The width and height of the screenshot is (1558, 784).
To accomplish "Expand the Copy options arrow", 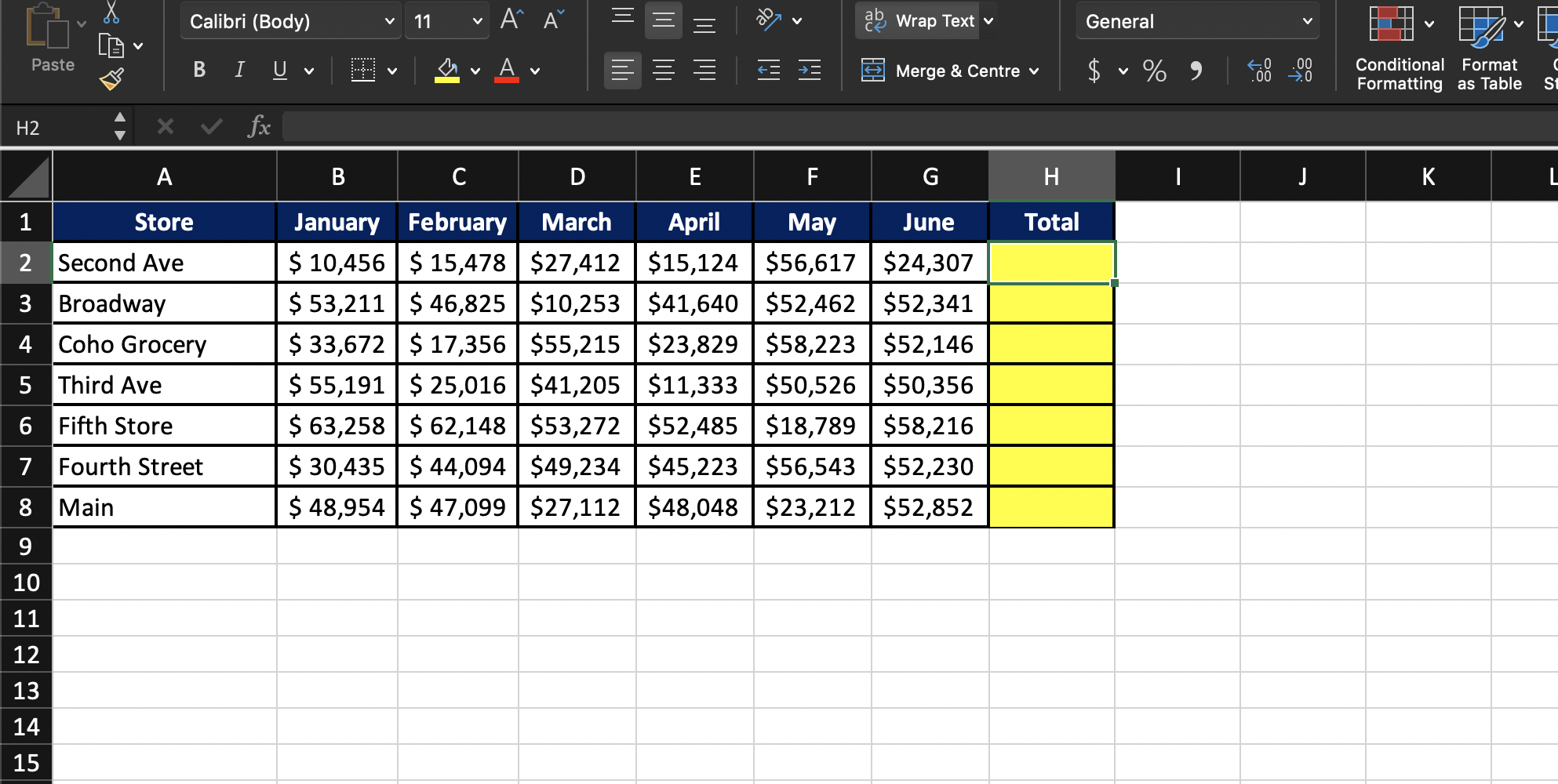I will tap(138, 46).
